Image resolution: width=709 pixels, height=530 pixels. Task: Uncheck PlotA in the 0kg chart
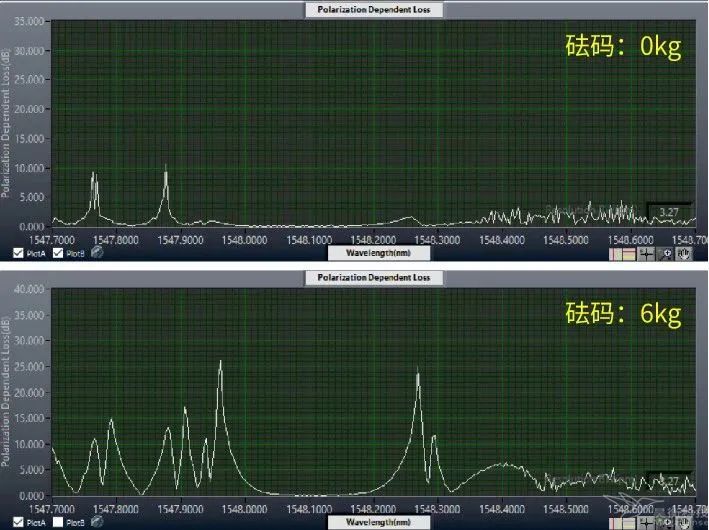(20, 253)
